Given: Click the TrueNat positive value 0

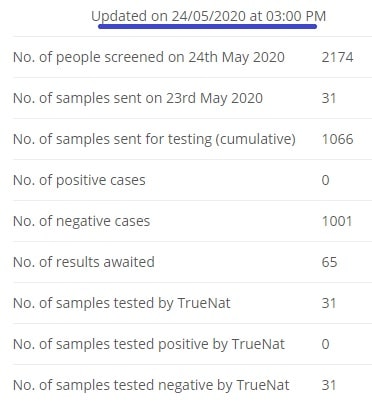Looking at the screenshot, I should coord(325,344).
